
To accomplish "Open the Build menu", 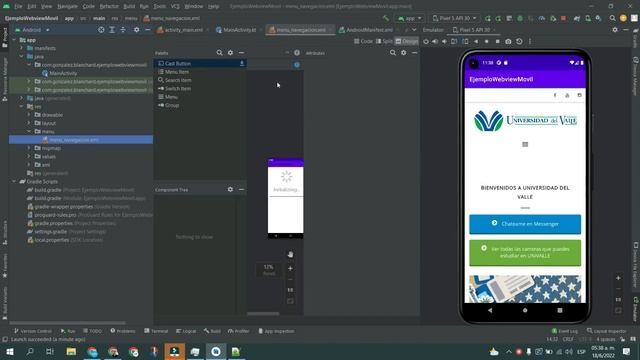I will [129, 7].
